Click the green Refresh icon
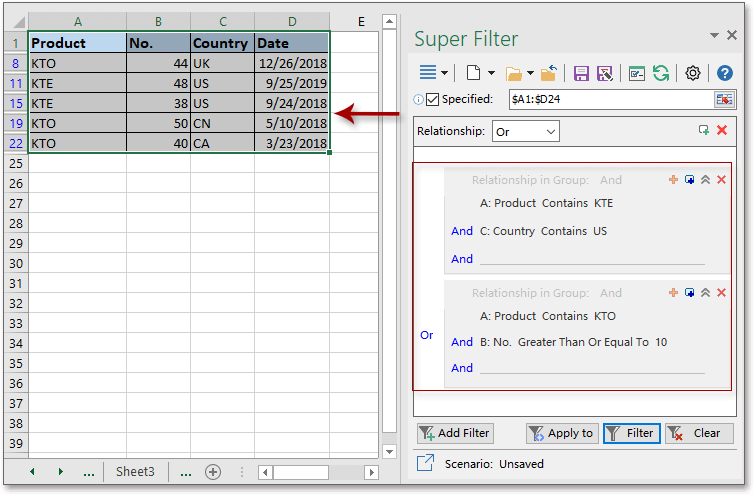 [x=661, y=73]
